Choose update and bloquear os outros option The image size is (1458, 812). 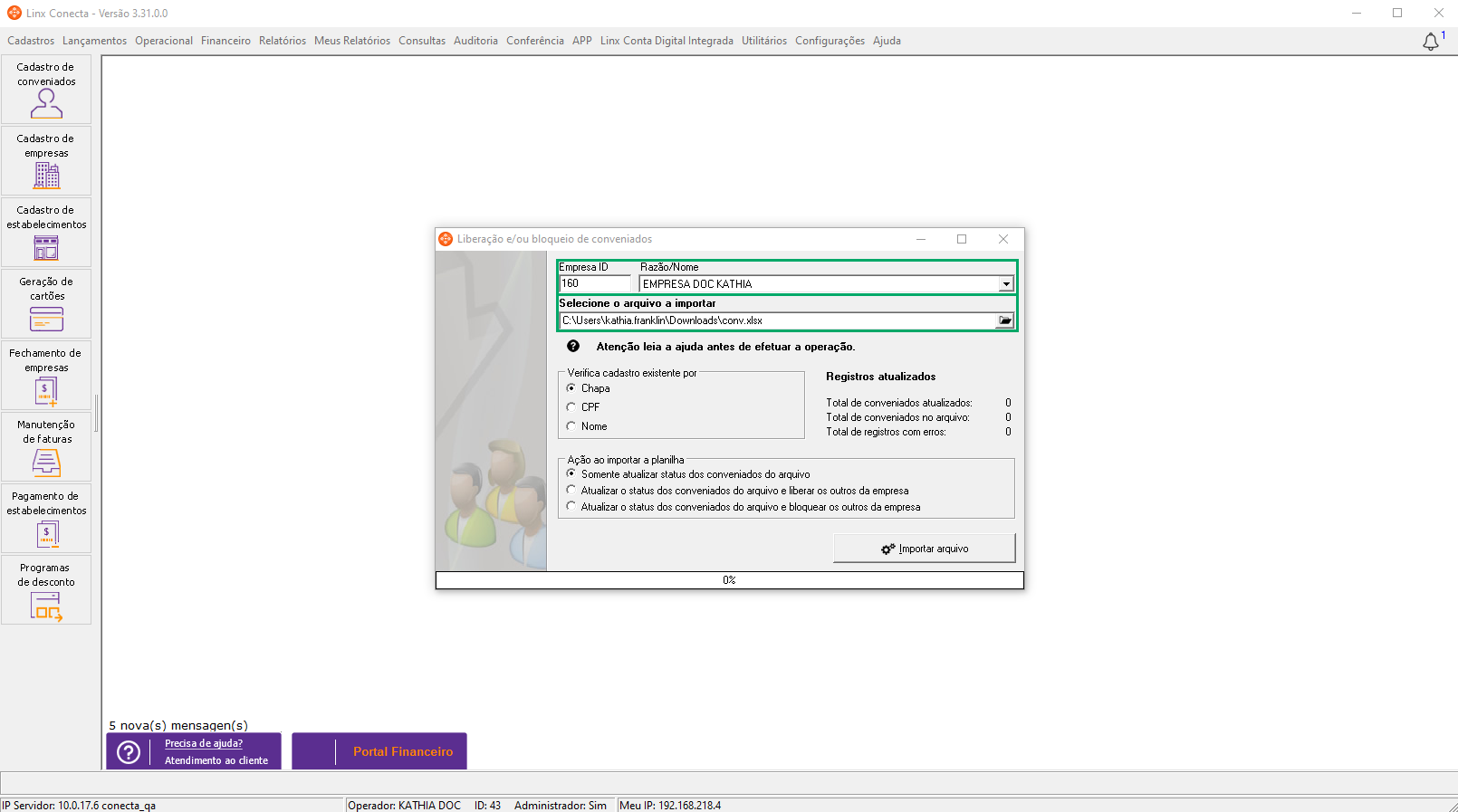pos(571,506)
